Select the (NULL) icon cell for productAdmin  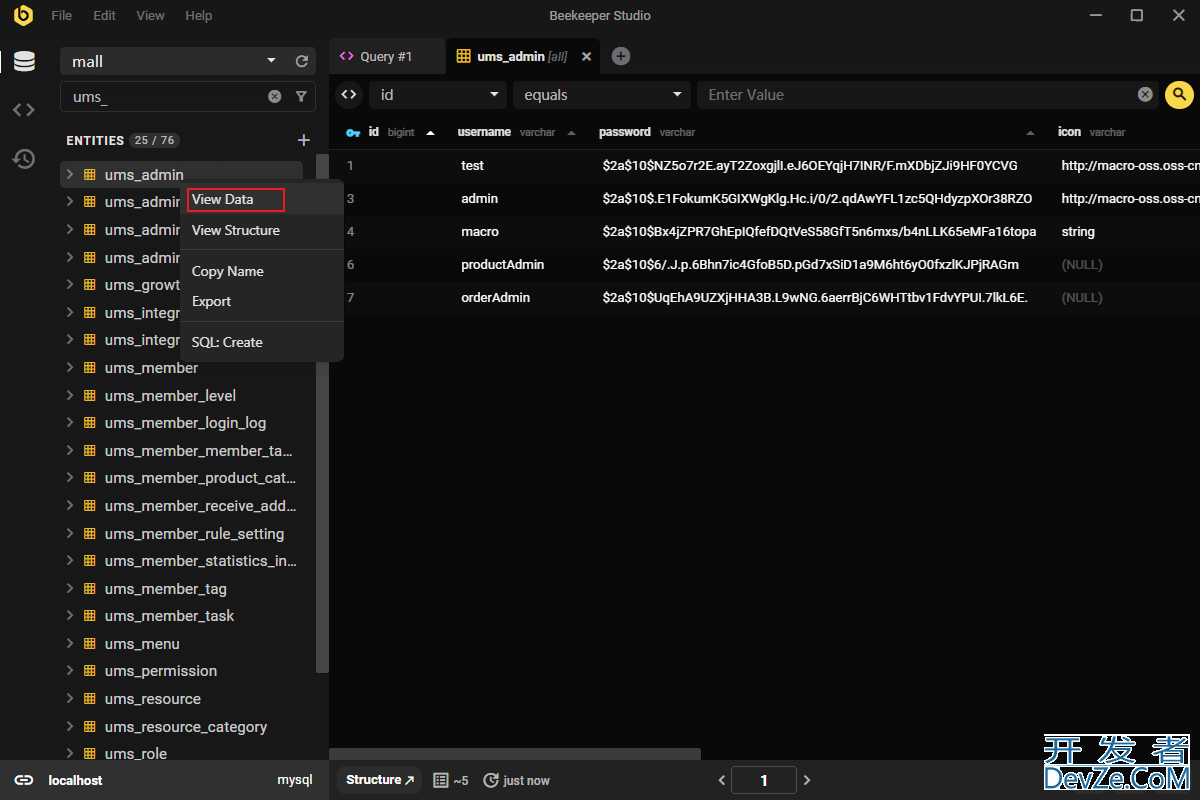pos(1082,265)
